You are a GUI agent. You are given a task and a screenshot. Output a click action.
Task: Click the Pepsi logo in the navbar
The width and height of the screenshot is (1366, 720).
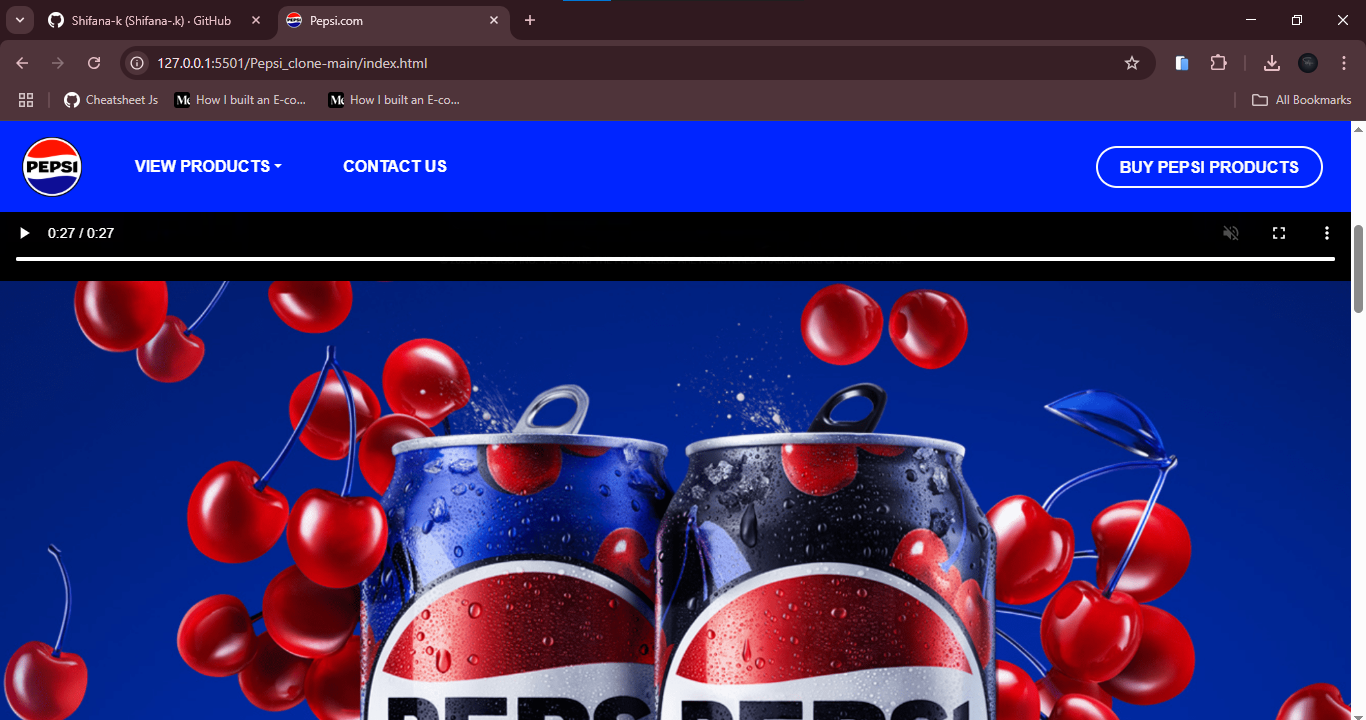click(x=52, y=167)
